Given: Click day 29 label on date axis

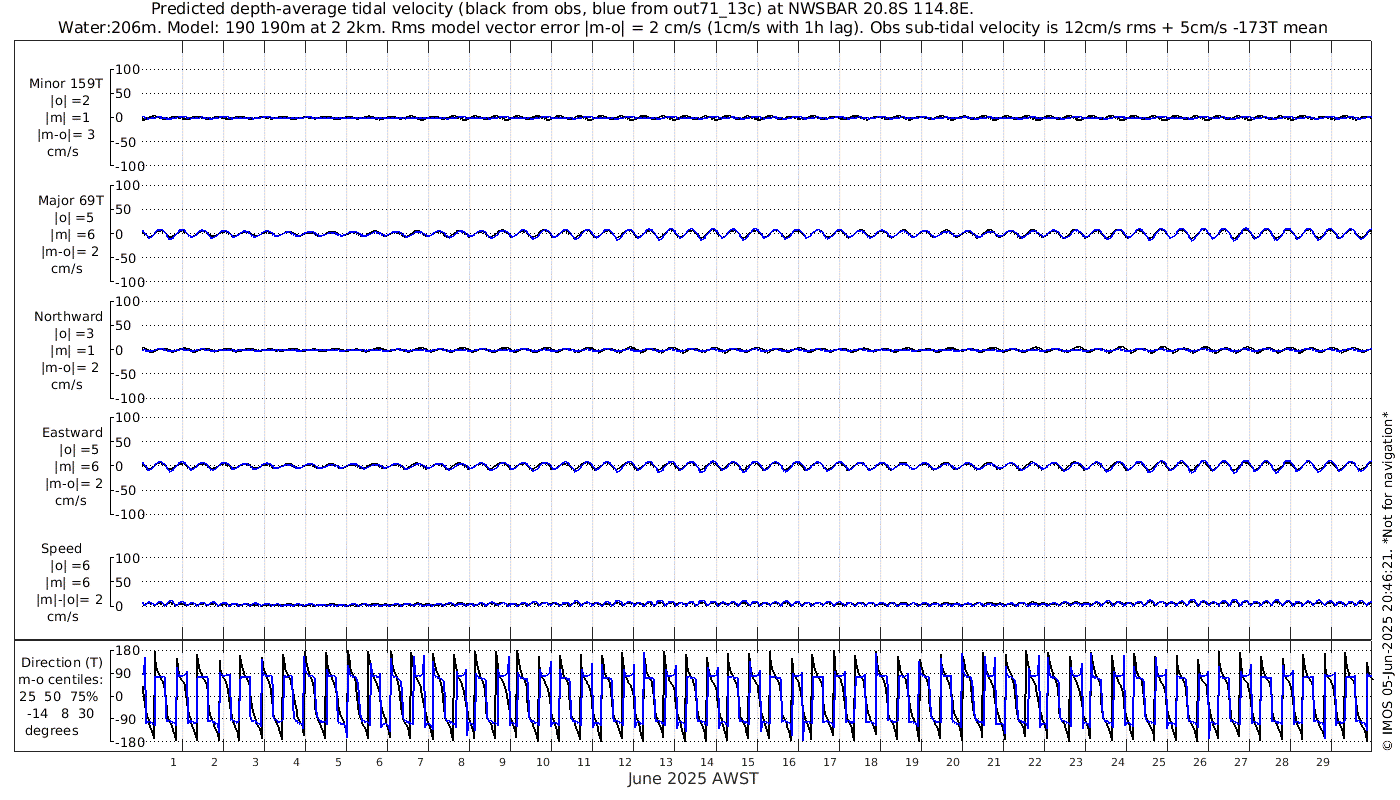Looking at the screenshot, I should (1322, 762).
